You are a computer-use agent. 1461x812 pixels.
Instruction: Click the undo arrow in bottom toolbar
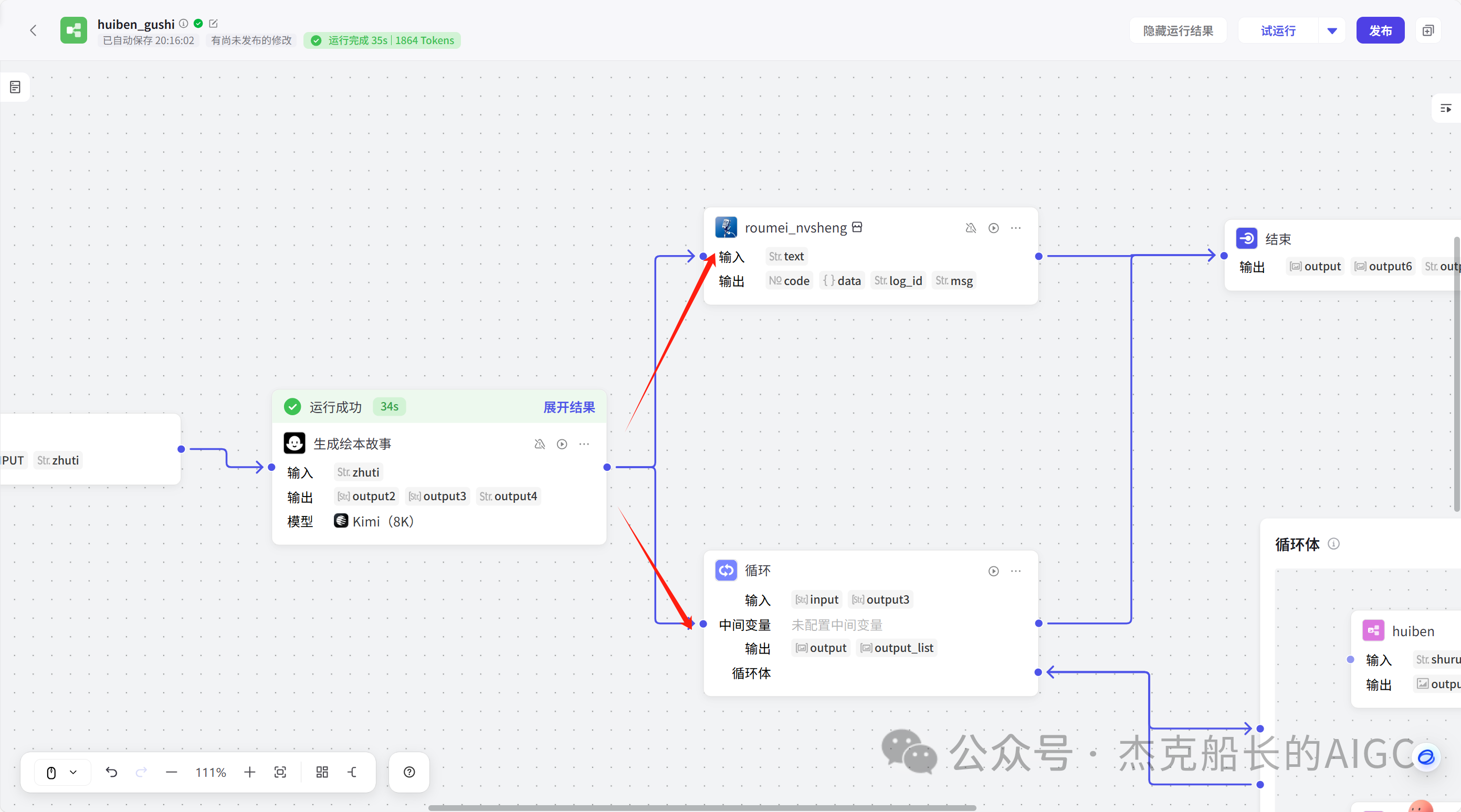pyautogui.click(x=111, y=772)
